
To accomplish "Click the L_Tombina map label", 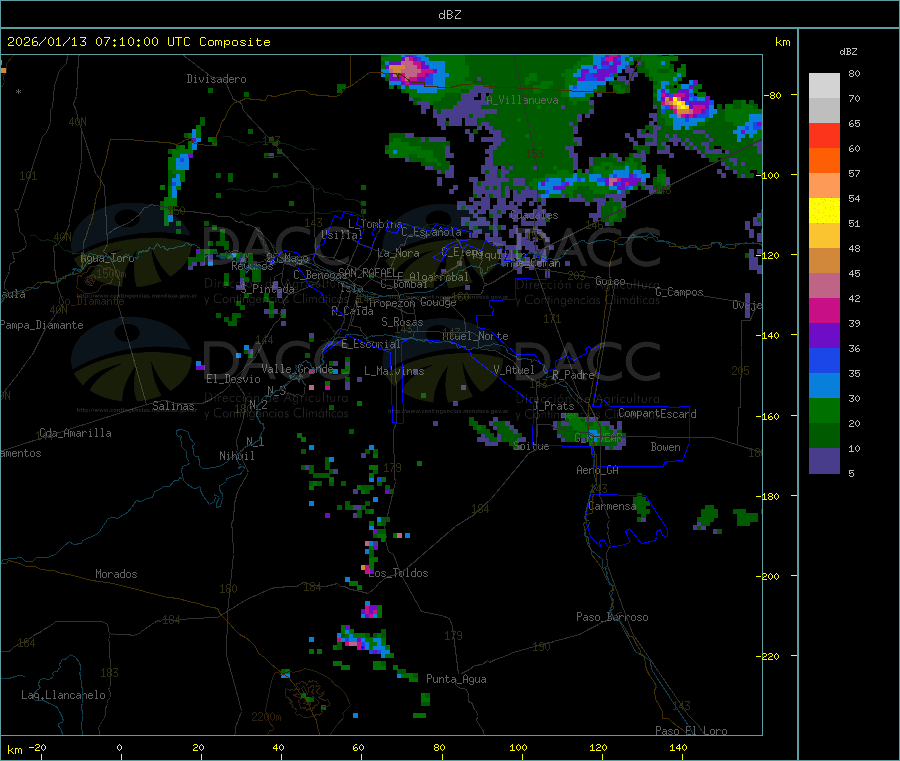I will coord(375,224).
